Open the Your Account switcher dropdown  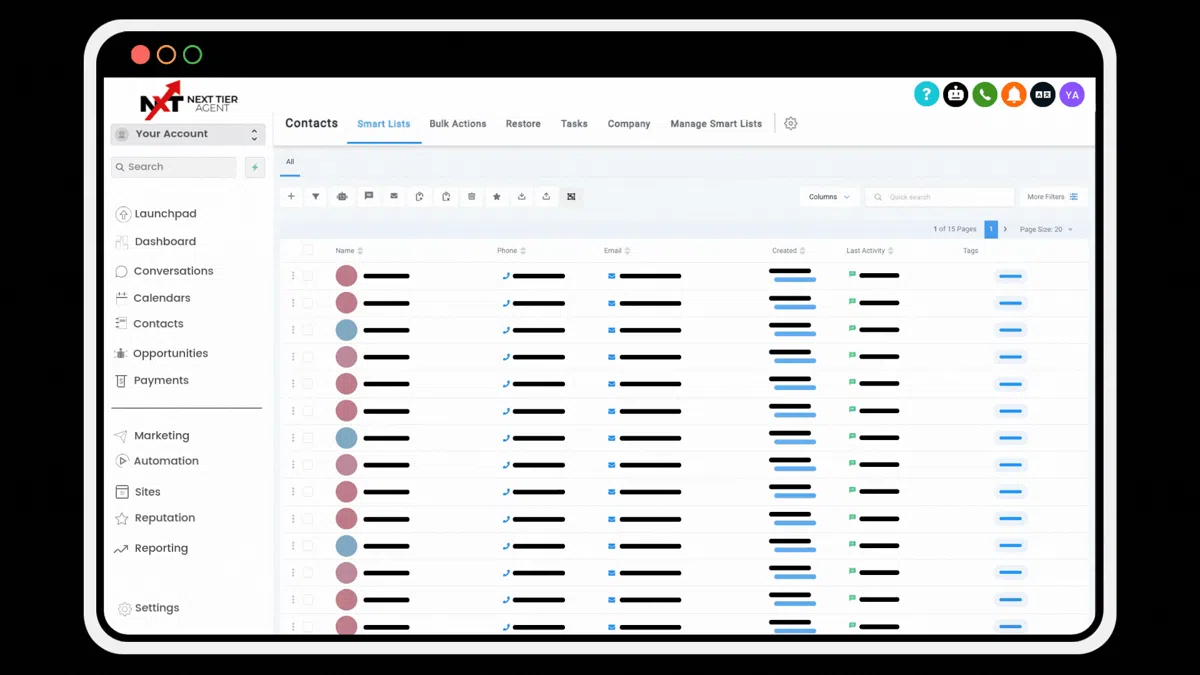point(187,134)
